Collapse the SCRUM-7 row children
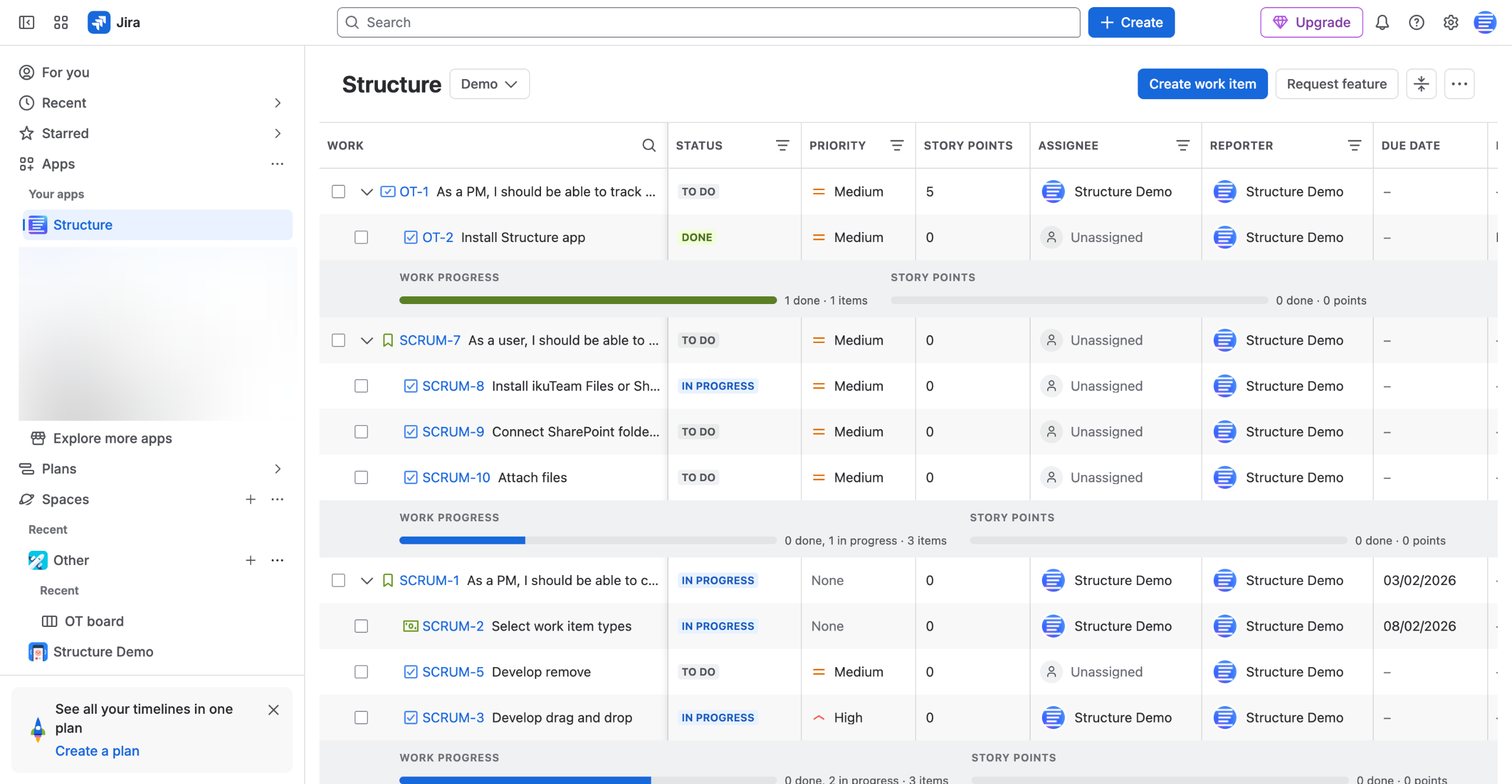This screenshot has height=784, width=1512. [x=367, y=341]
